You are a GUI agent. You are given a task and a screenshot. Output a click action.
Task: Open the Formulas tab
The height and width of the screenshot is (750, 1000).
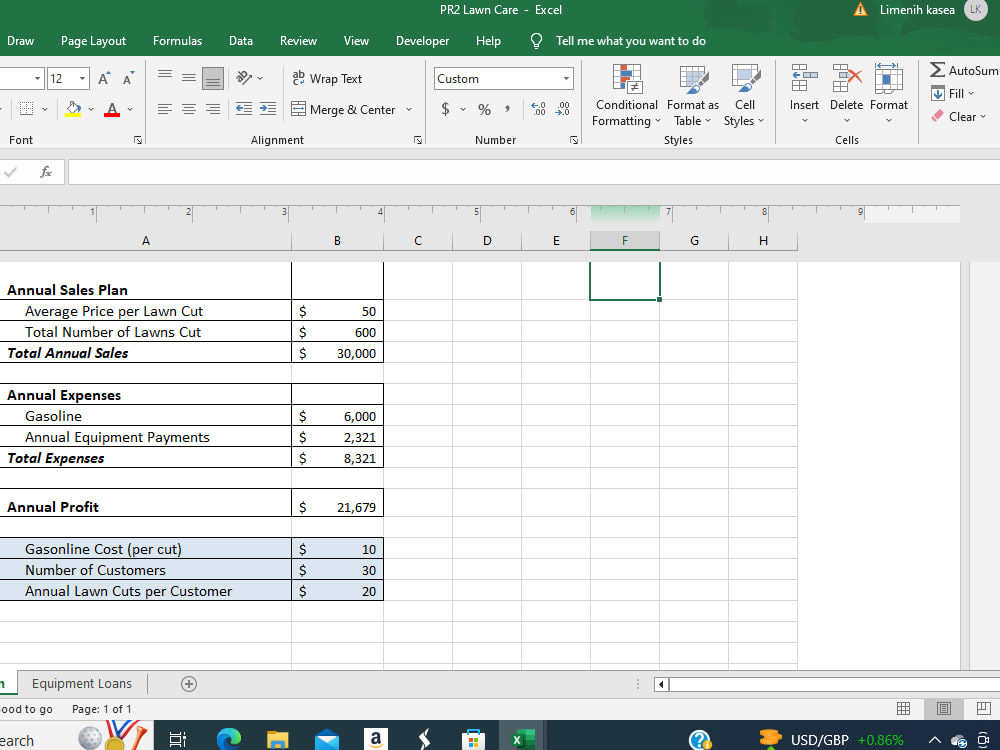[x=177, y=41]
